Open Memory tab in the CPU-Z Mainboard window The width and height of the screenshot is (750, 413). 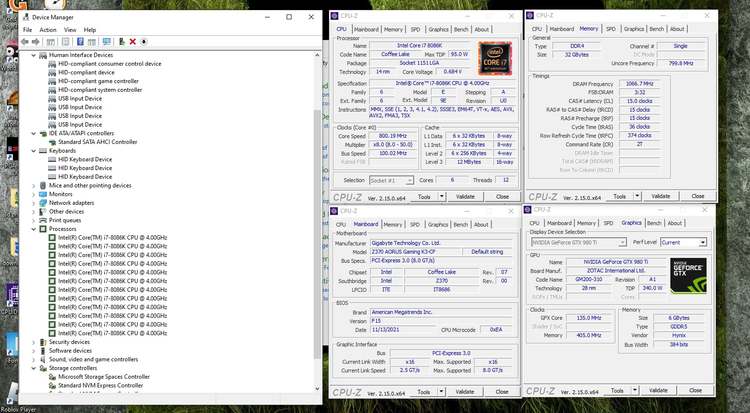point(393,224)
